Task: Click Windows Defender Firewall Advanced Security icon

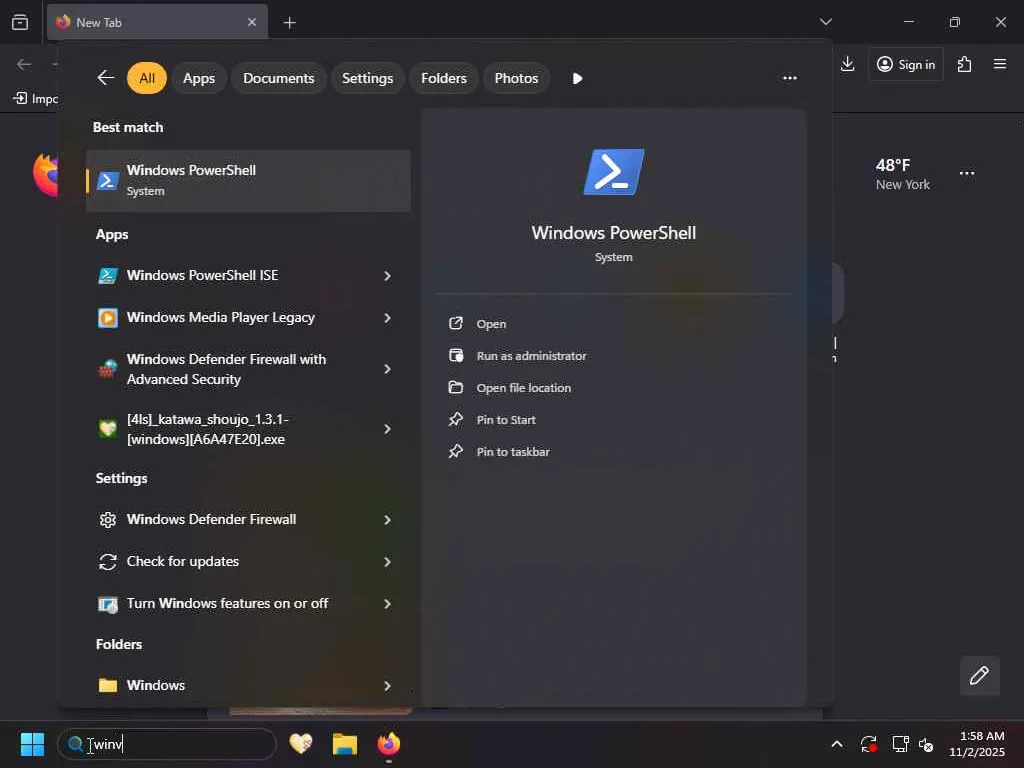Action: click(108, 369)
